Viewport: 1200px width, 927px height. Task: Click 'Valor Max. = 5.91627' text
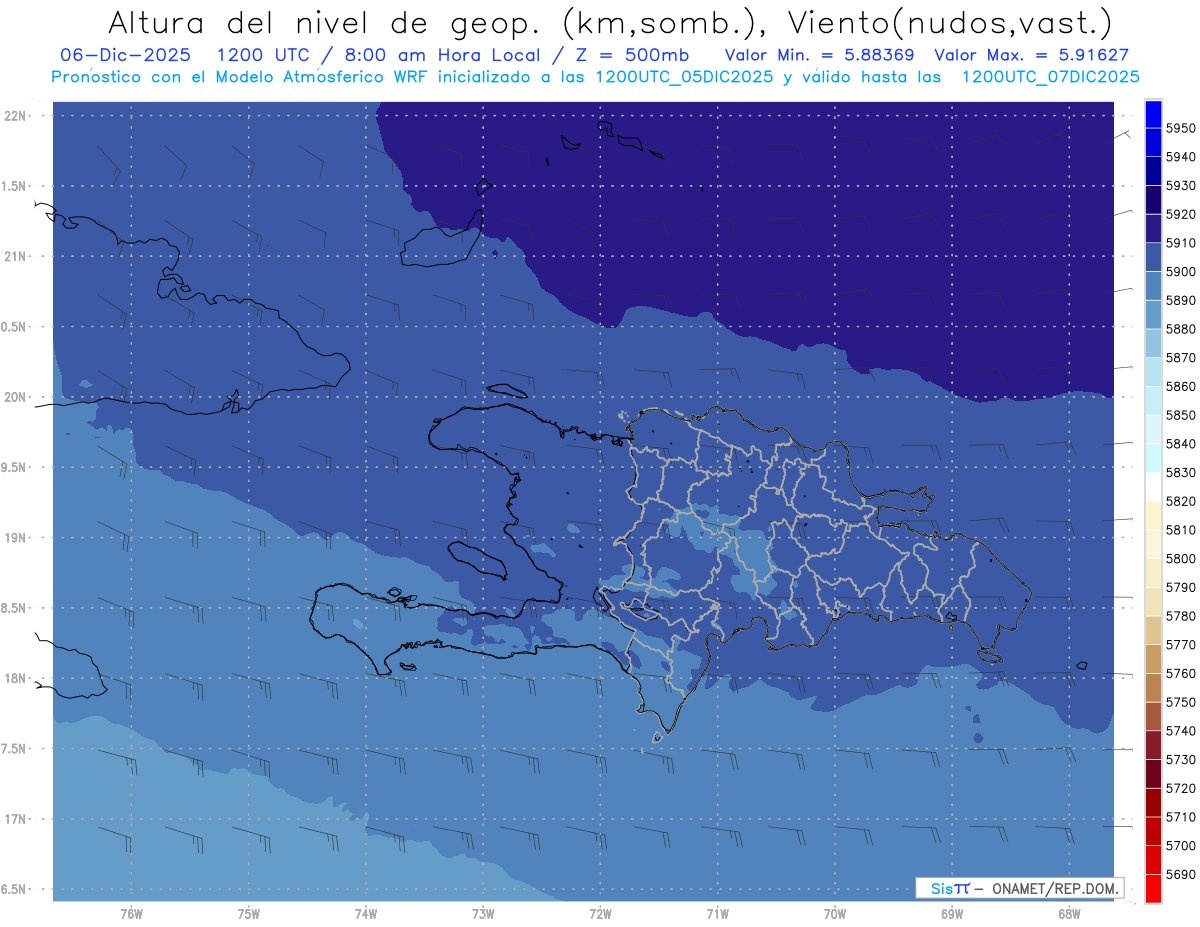tap(1032, 55)
